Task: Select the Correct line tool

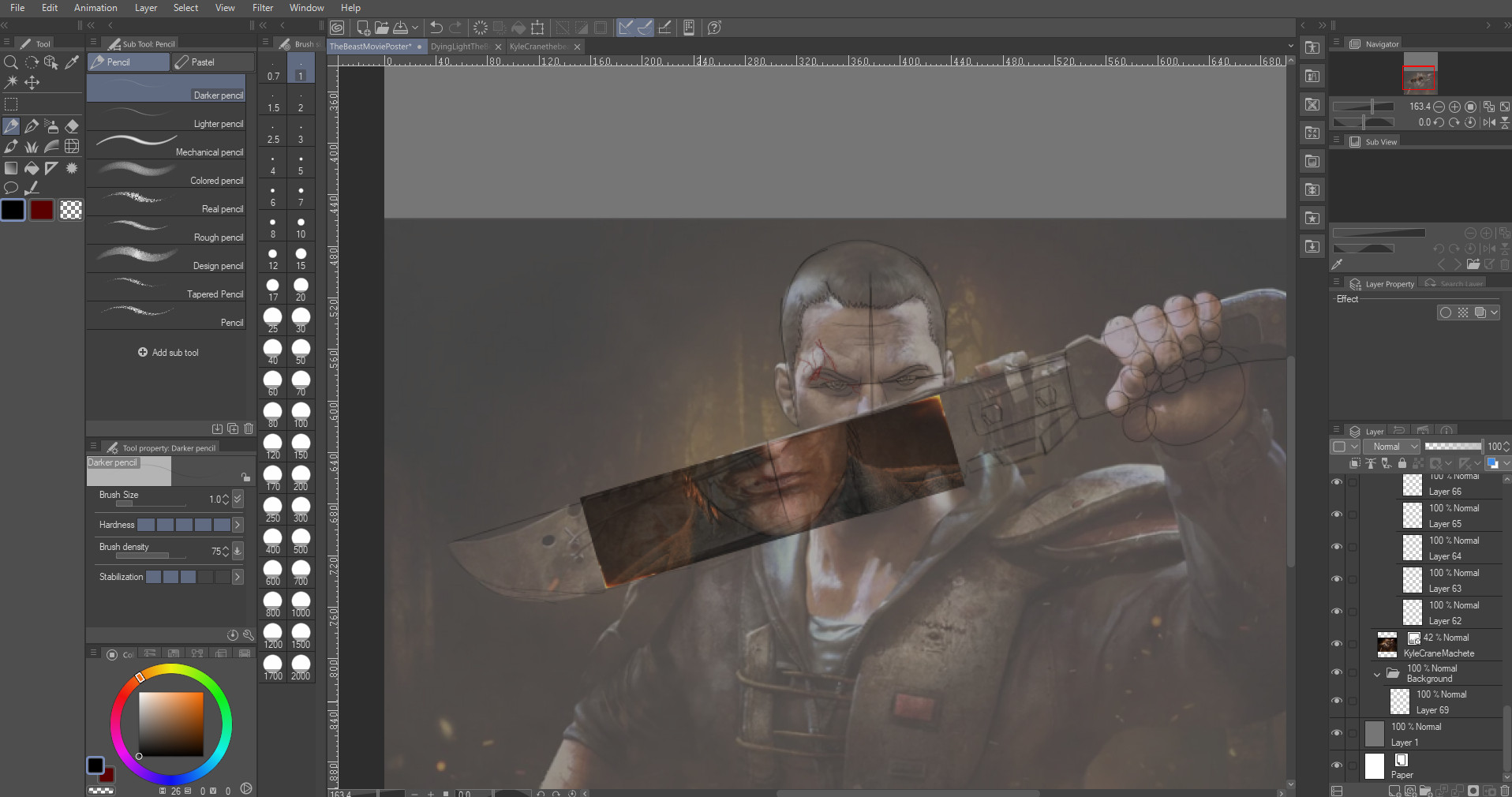Action: point(32,188)
